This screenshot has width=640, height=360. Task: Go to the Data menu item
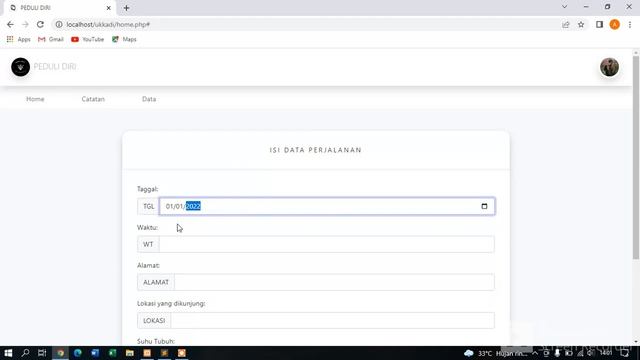point(149,99)
